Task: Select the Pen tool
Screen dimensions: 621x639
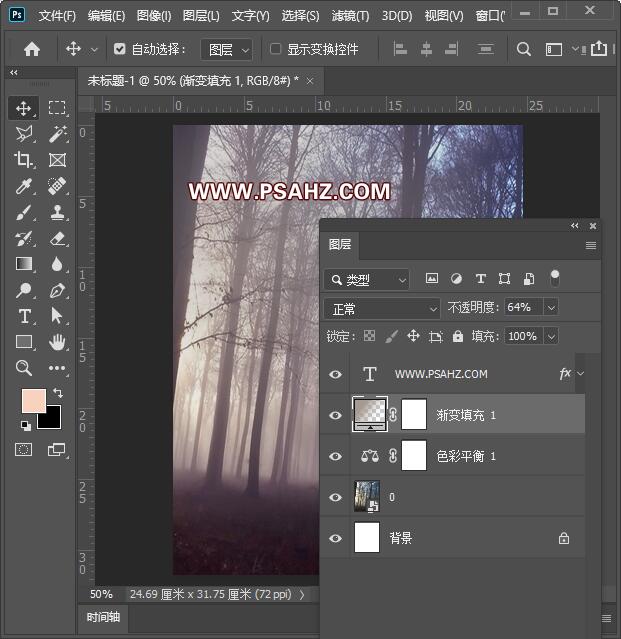Action: (57, 290)
